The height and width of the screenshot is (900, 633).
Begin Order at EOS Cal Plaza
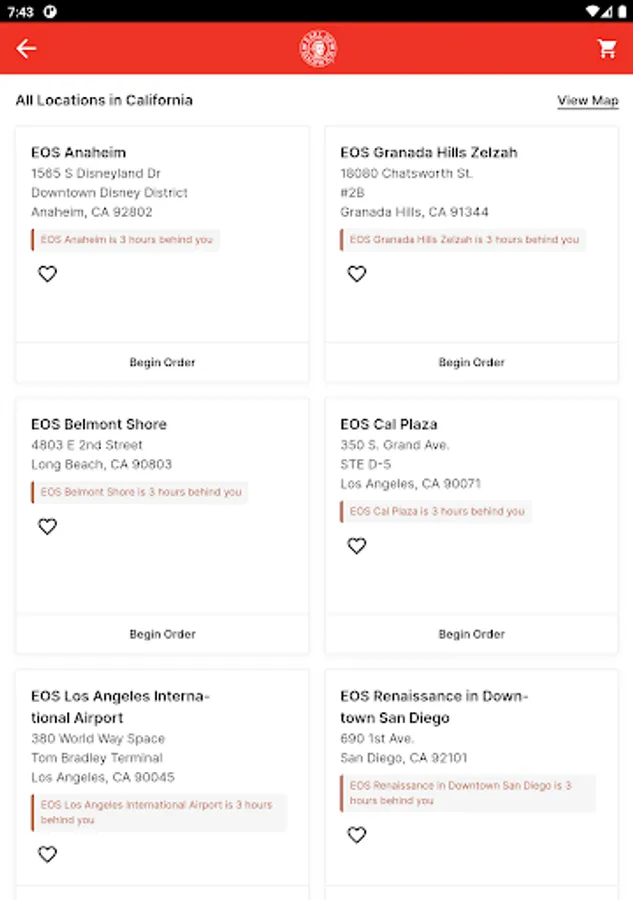coord(472,634)
